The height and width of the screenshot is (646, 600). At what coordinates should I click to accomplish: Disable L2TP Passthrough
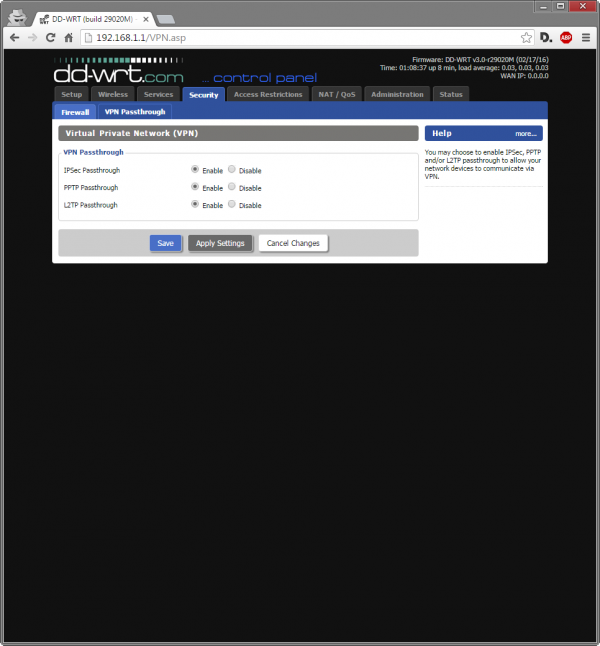pos(232,204)
